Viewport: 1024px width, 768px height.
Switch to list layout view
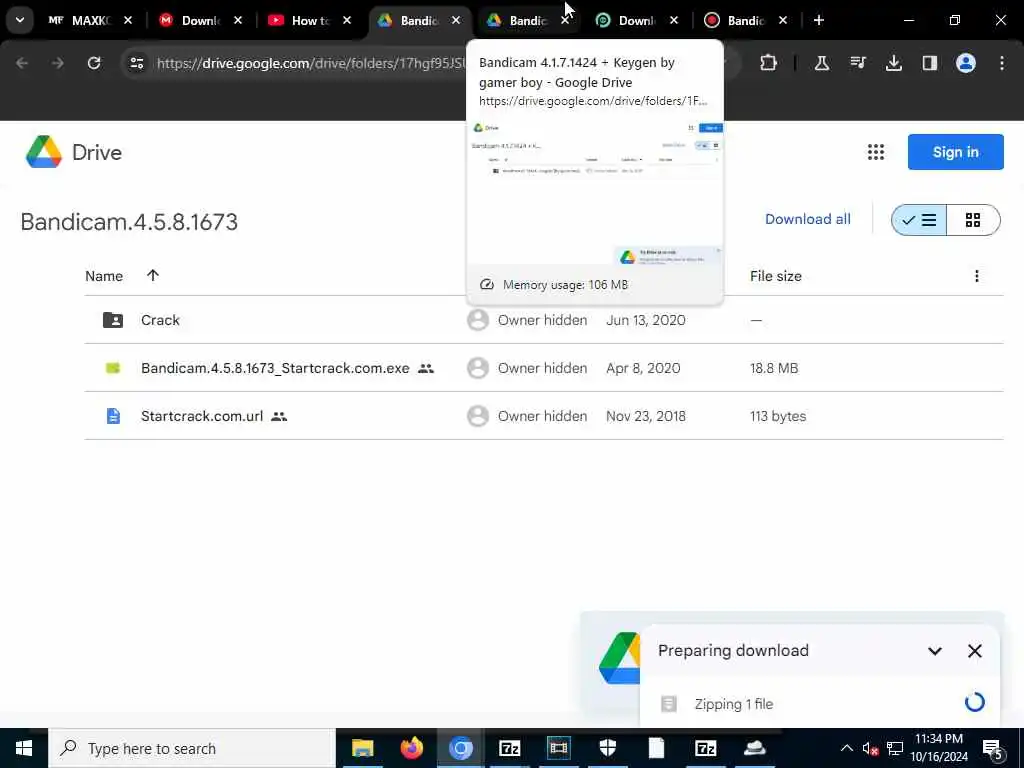point(919,220)
